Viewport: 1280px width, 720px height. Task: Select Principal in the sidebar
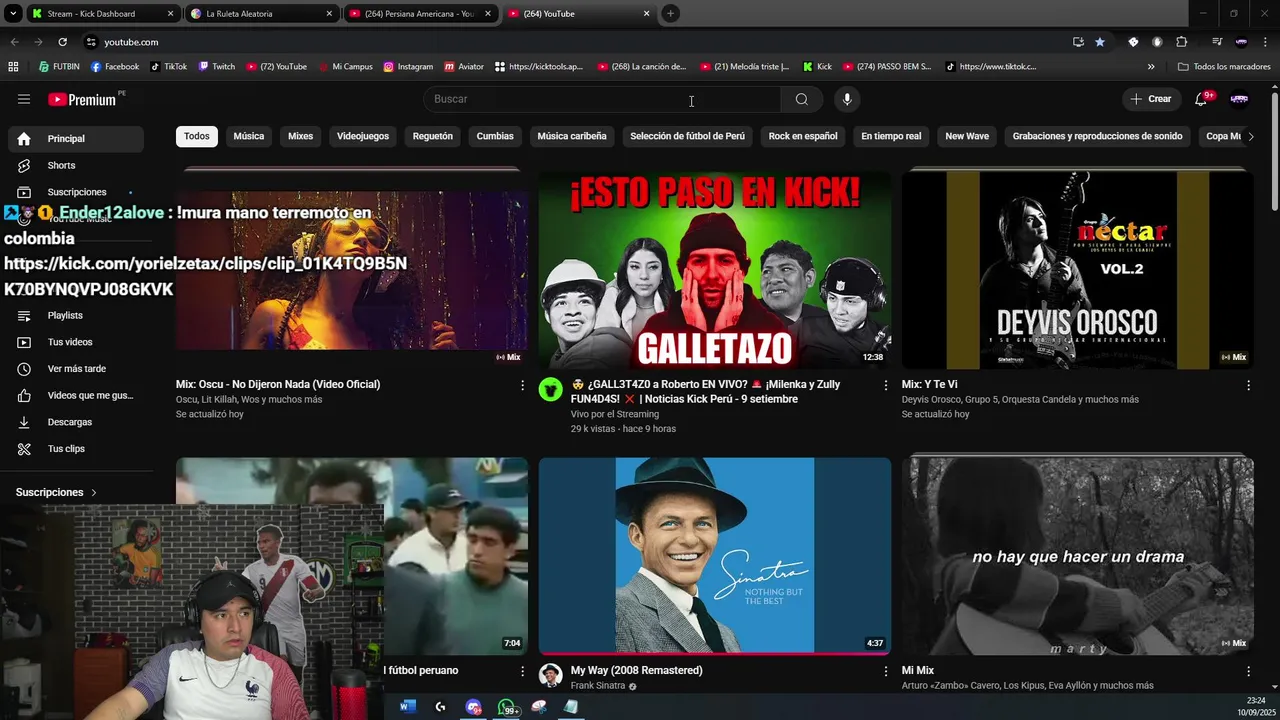point(76,139)
